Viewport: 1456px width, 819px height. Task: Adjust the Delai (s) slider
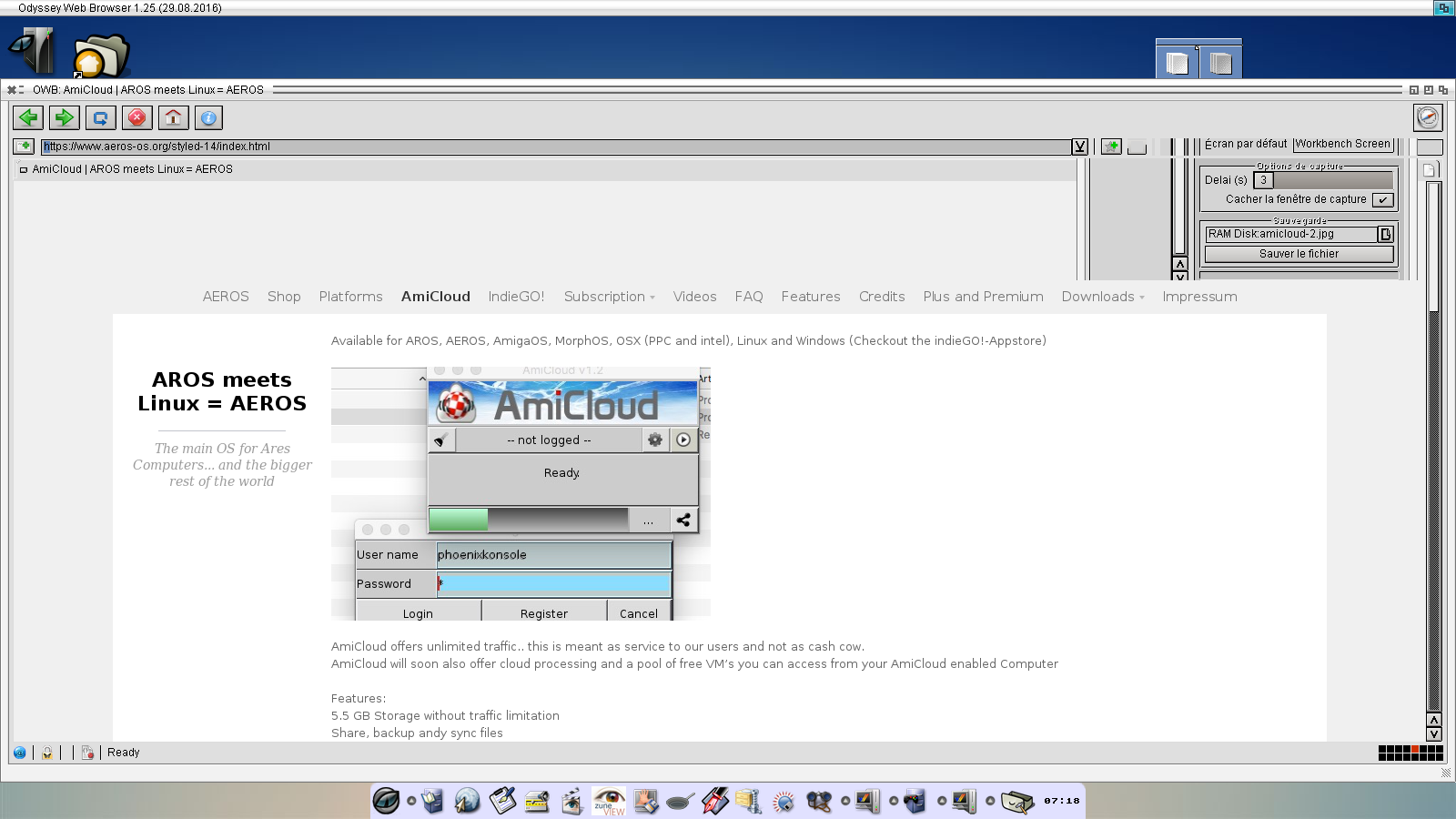tap(1323, 180)
